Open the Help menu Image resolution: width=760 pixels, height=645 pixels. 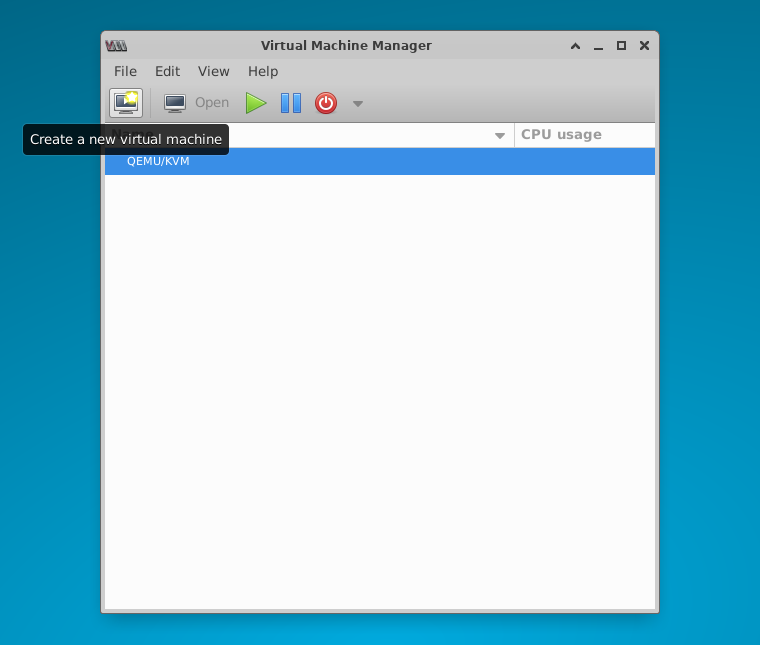pyautogui.click(x=263, y=72)
